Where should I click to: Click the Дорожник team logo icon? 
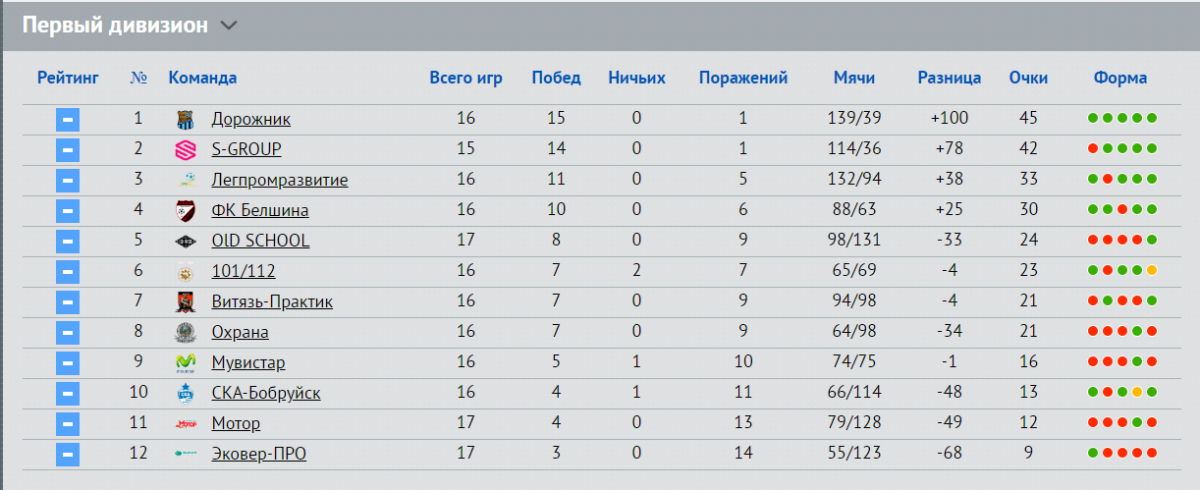186,120
